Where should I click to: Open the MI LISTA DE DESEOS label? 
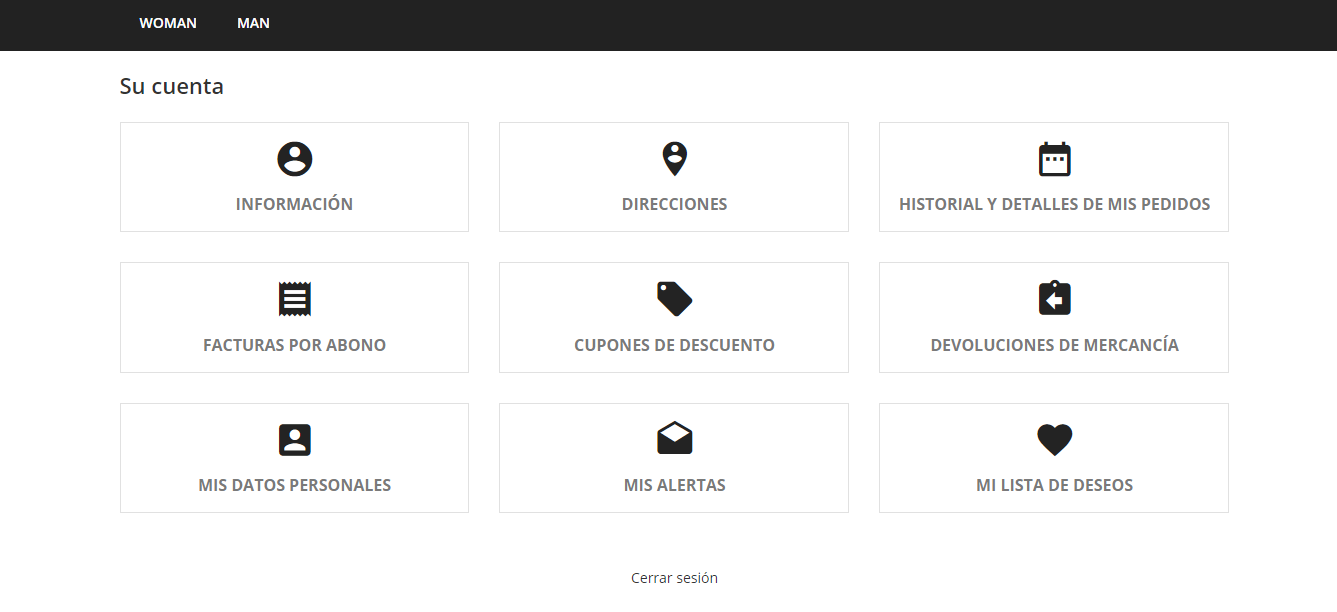click(x=1054, y=485)
